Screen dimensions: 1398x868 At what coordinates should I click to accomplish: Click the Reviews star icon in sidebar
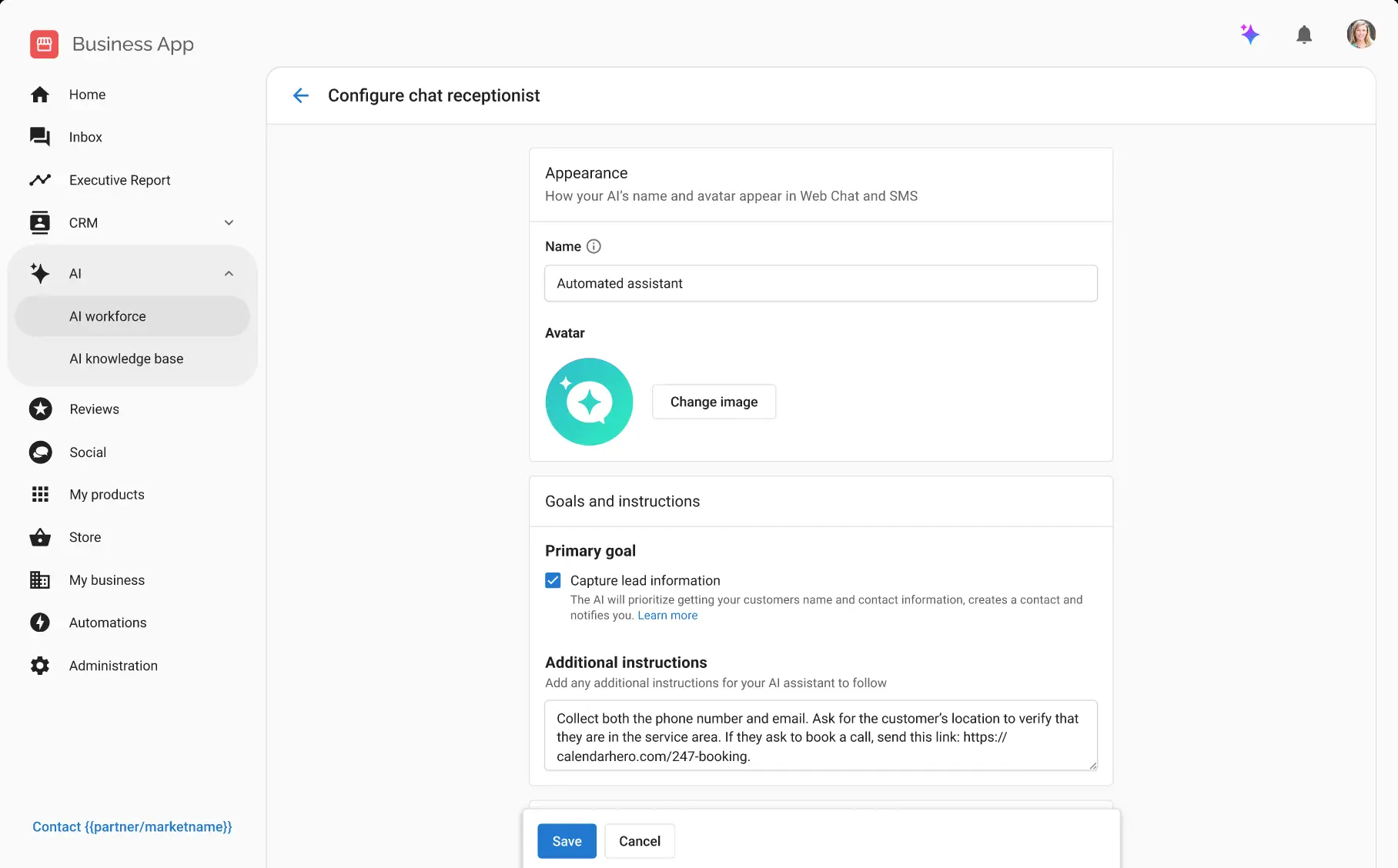[x=40, y=409]
